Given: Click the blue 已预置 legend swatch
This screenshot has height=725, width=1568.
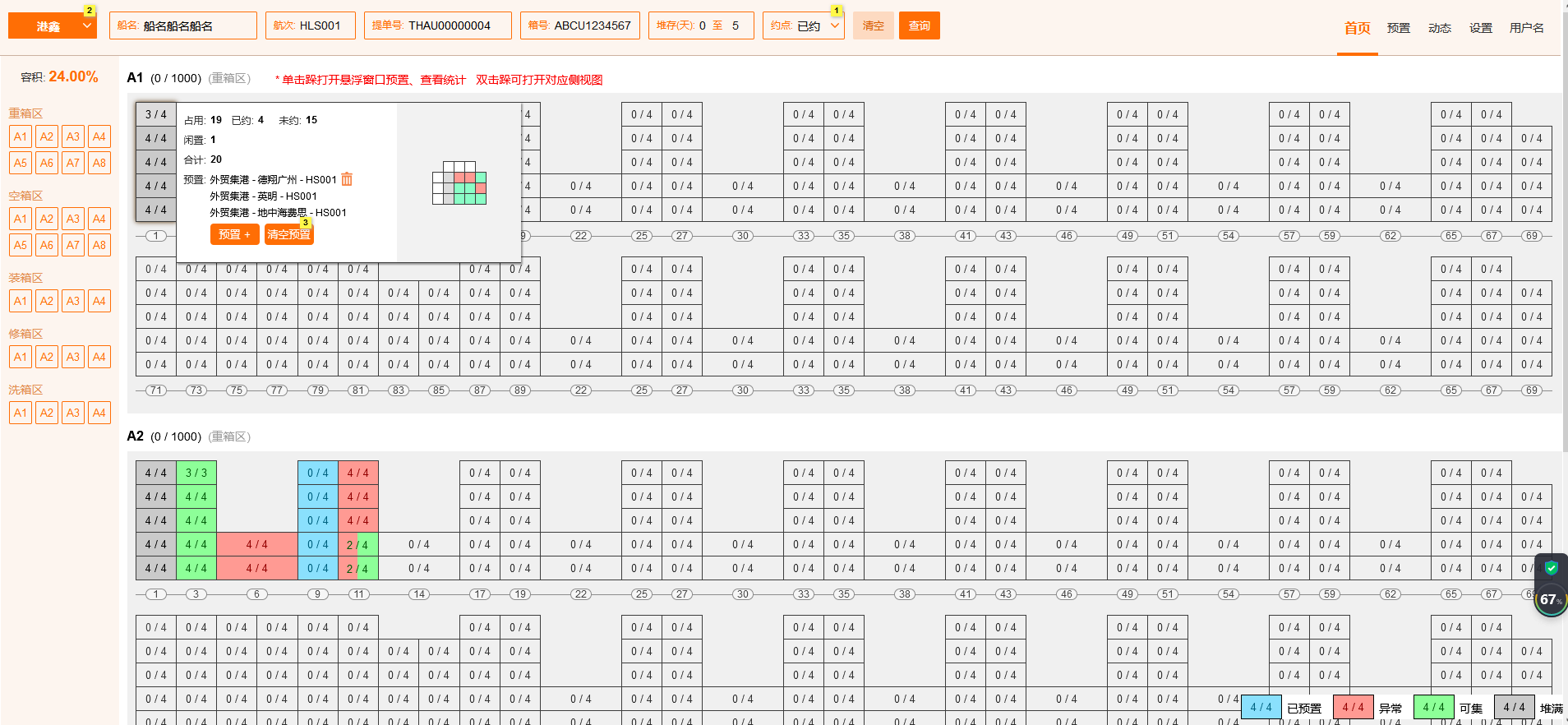Looking at the screenshot, I should pyautogui.click(x=1261, y=707).
